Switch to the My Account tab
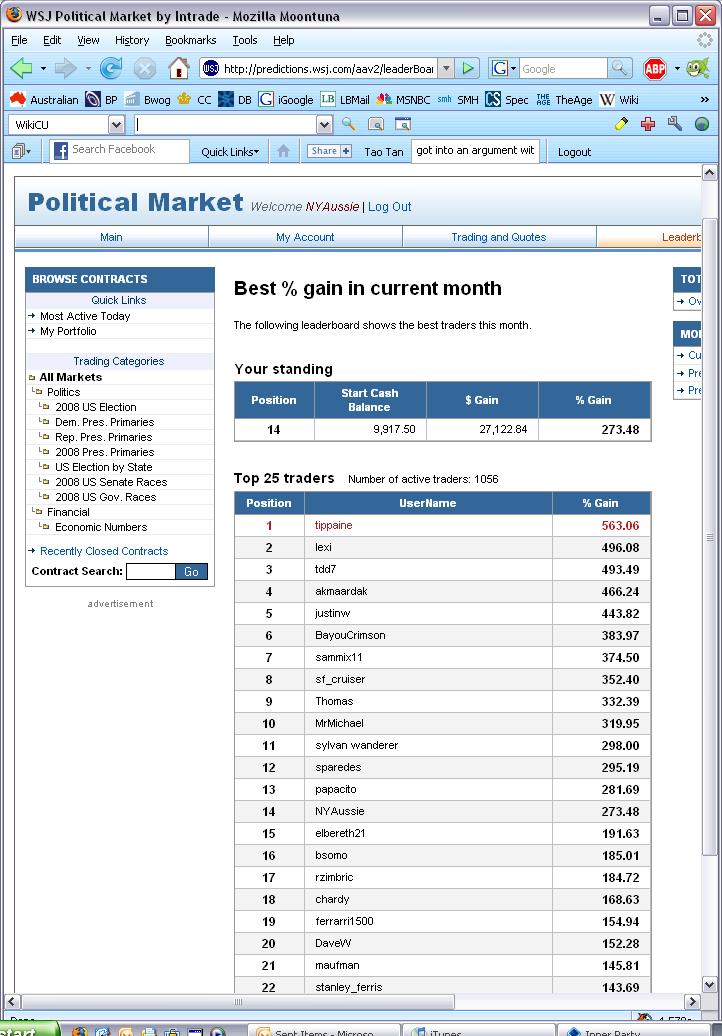722x1036 pixels. (305, 237)
